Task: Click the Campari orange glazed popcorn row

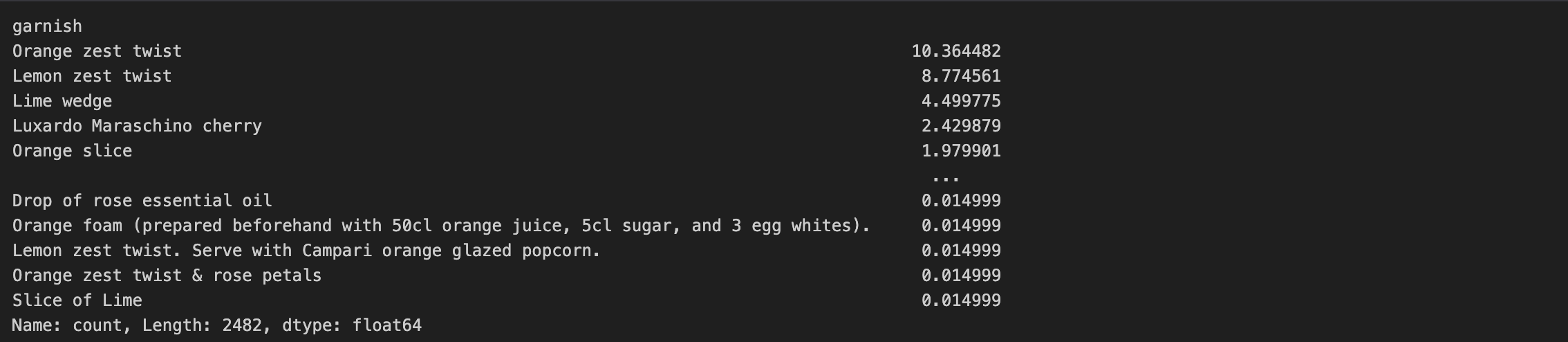Action: (x=306, y=251)
